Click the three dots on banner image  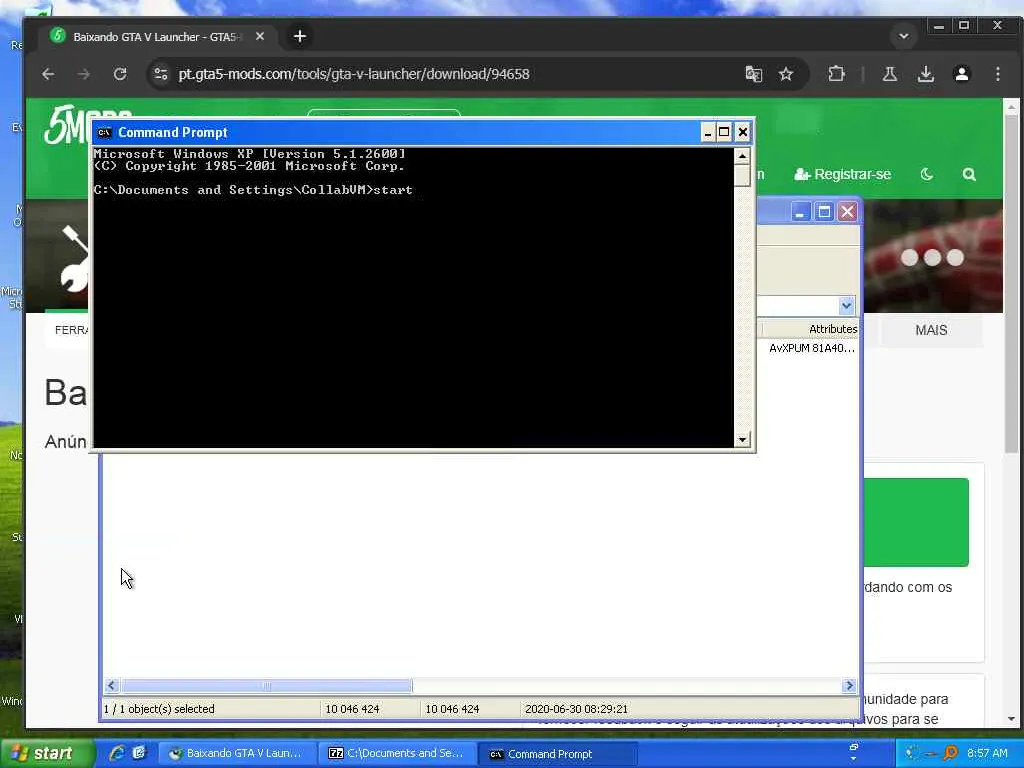[x=932, y=257]
